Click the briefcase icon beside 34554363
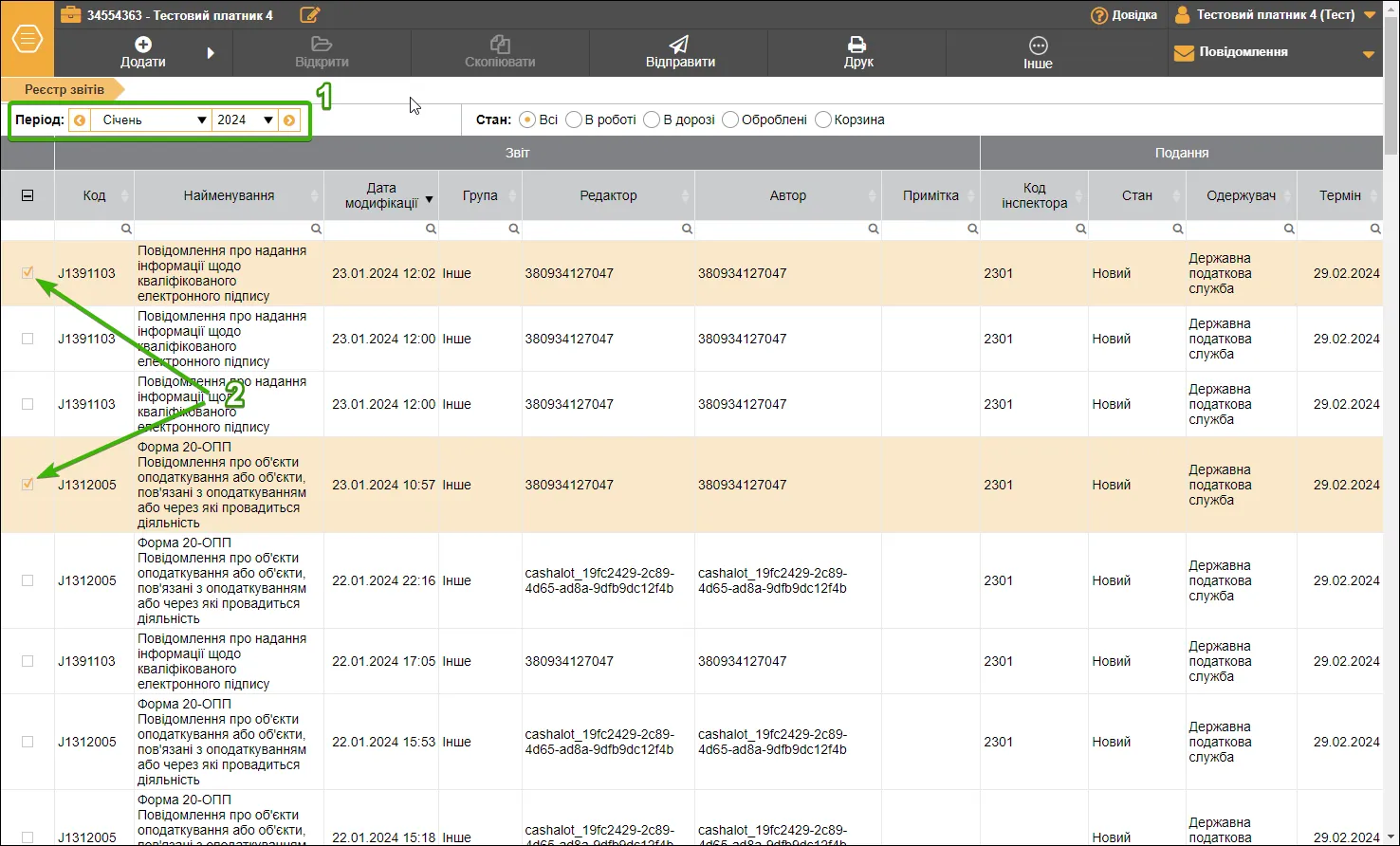1400x846 pixels. [x=71, y=15]
